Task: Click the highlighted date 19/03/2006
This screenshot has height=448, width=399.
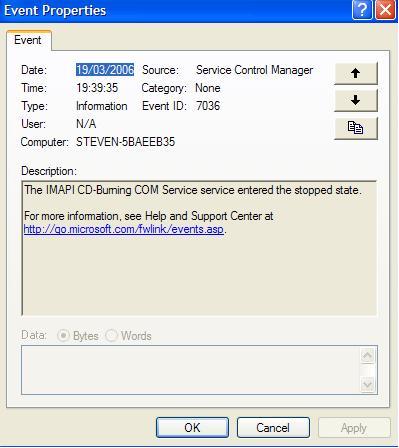Action: coord(105,70)
